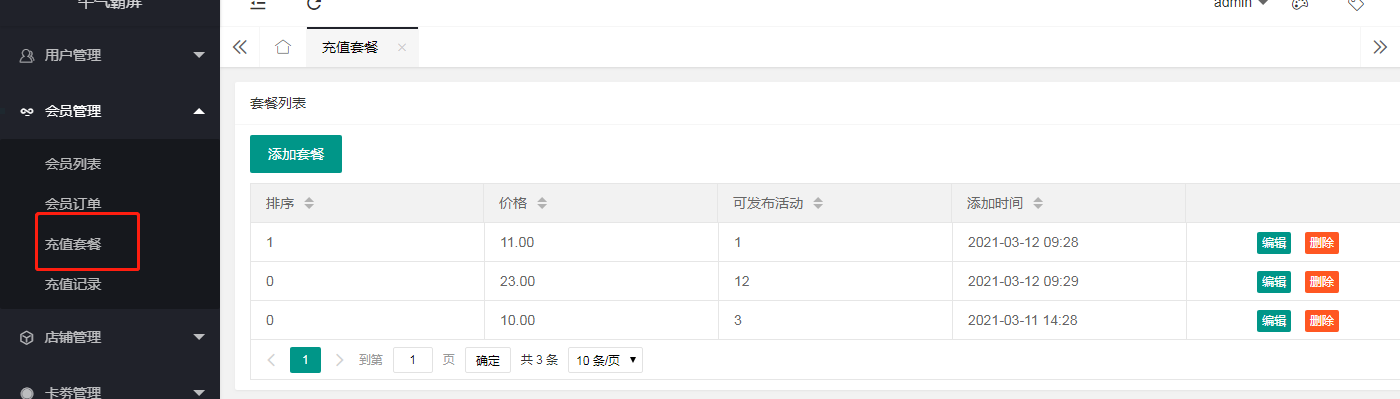1400x399 pixels.
Task: Toggle sidebar collapse icon in header
Action: pos(258,4)
